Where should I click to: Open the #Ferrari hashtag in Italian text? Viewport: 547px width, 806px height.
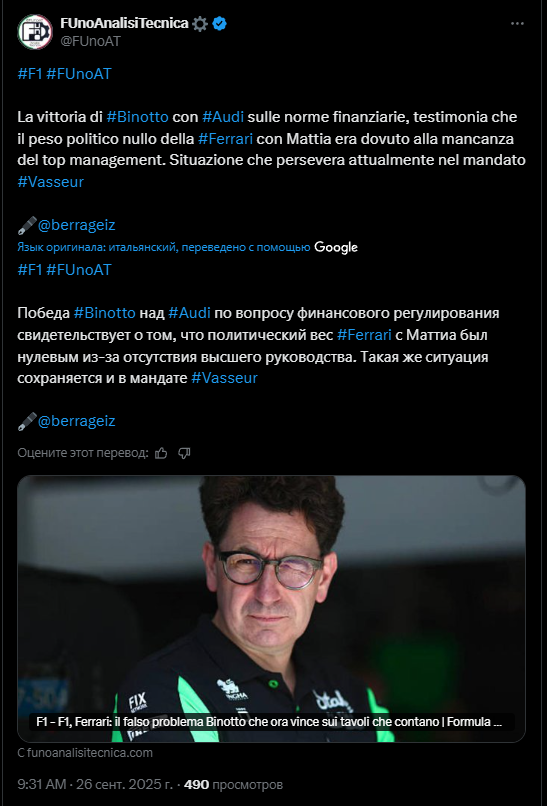point(225,139)
